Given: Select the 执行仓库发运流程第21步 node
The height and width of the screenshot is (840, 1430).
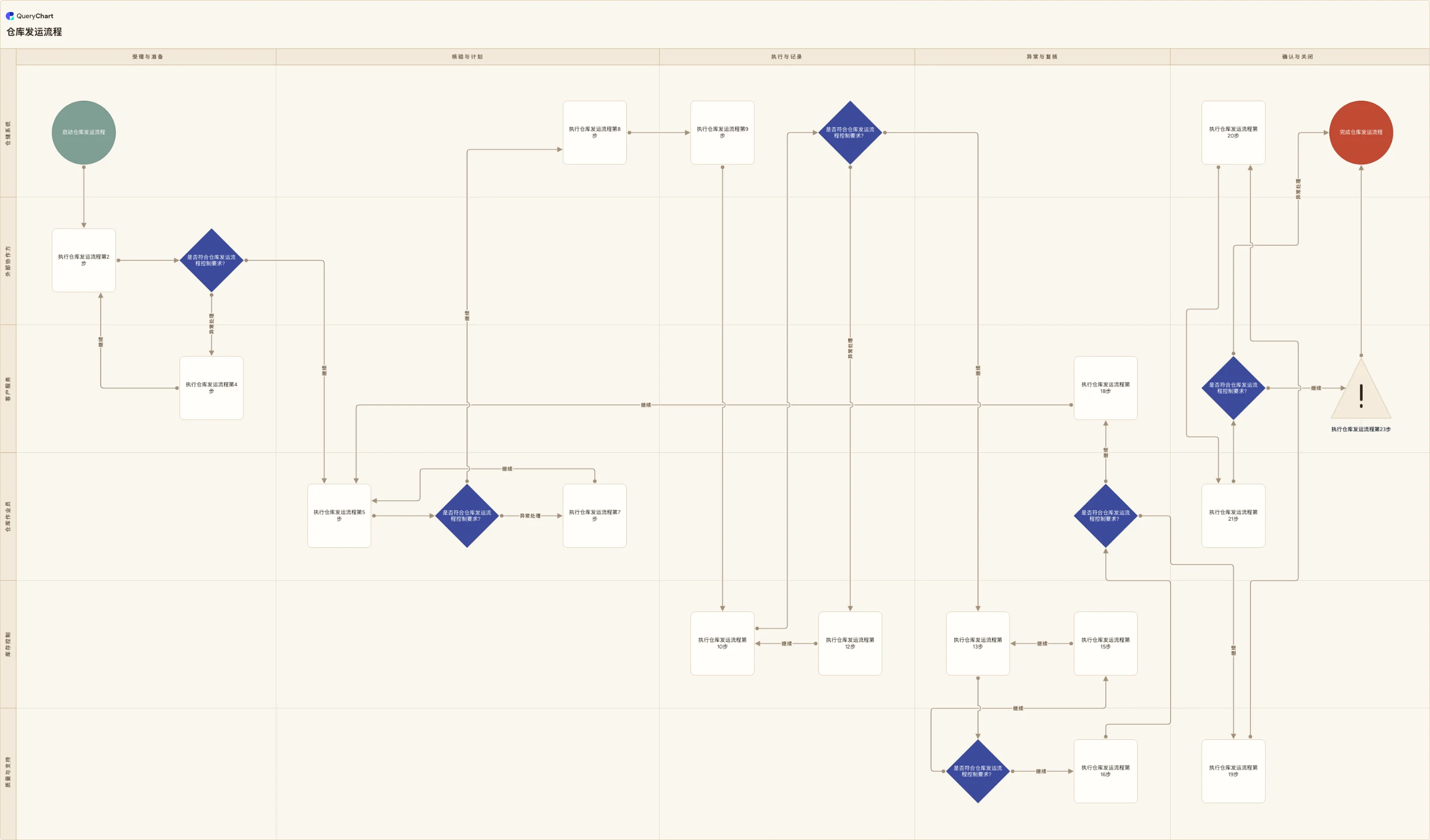Looking at the screenshot, I should pos(1233,515).
